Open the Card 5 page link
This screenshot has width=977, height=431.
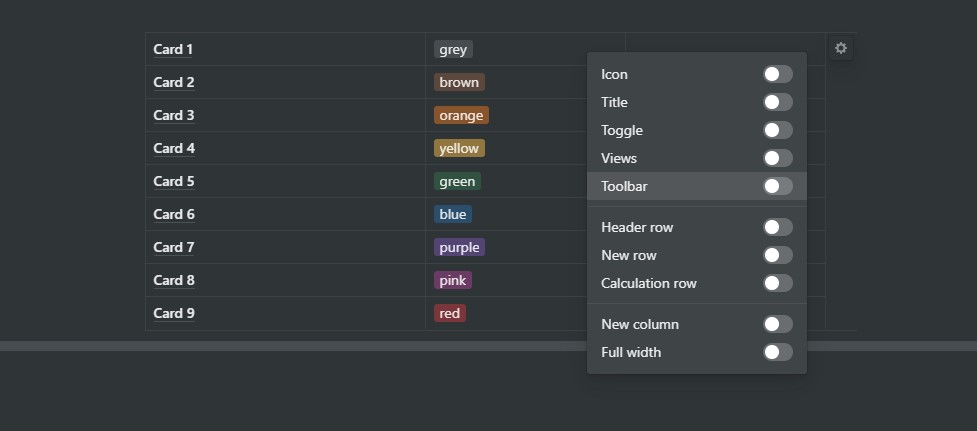[x=174, y=181]
